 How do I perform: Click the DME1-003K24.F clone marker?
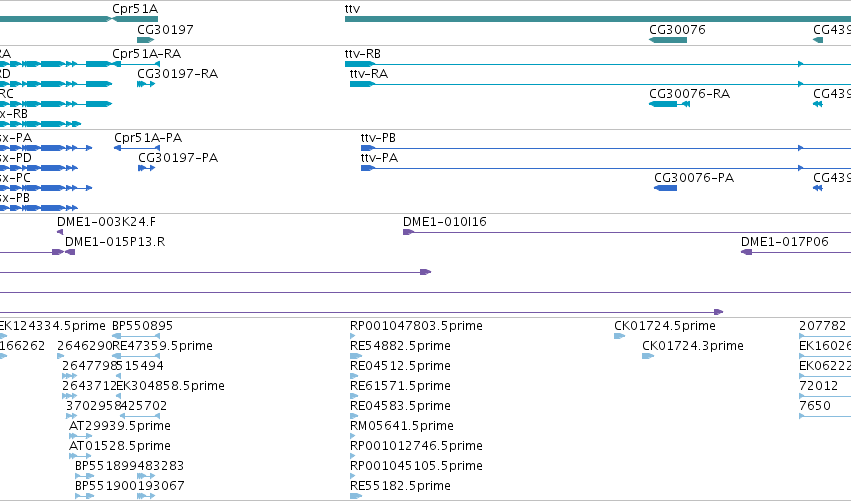click(x=60, y=232)
